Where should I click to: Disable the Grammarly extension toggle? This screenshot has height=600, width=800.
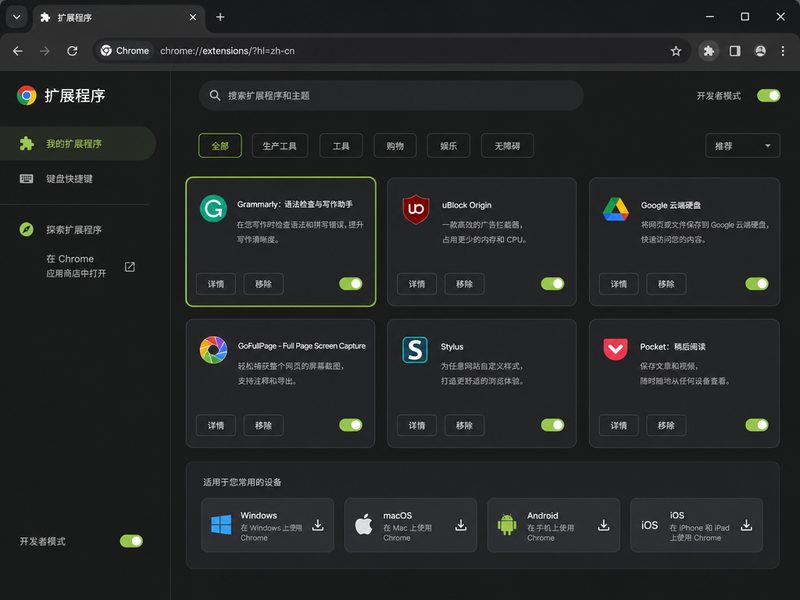click(x=351, y=284)
